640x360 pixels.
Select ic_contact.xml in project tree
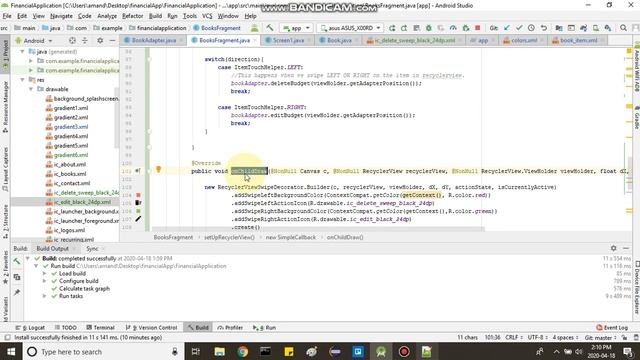[x=72, y=183]
